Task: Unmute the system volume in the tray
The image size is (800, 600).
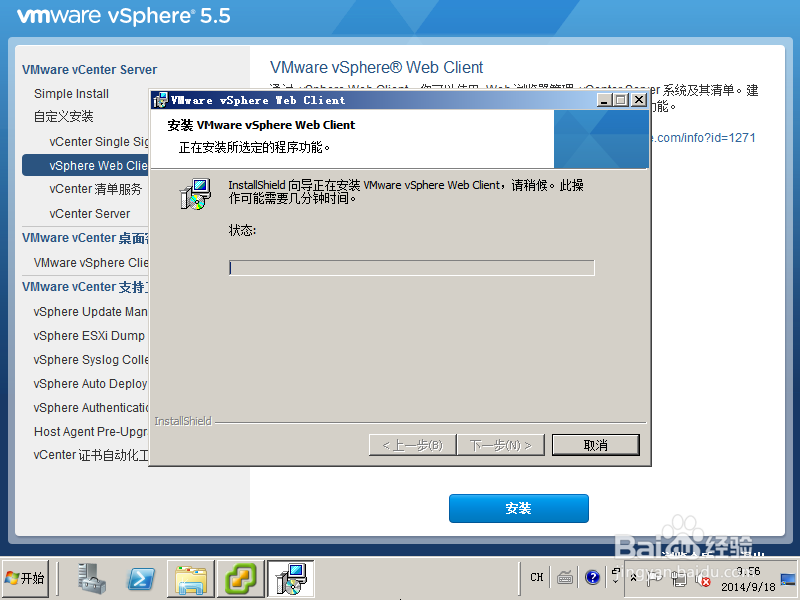Action: click(x=705, y=578)
